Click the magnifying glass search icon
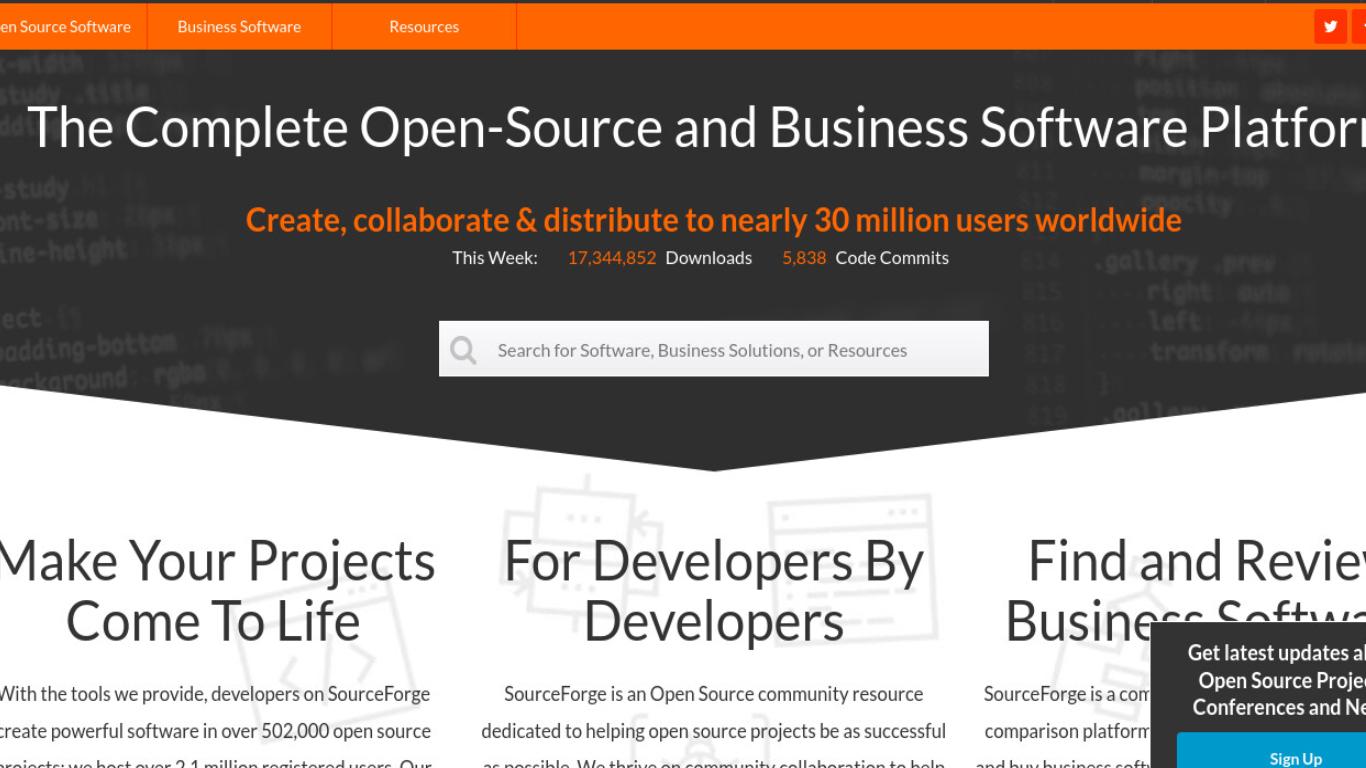 [x=463, y=350]
